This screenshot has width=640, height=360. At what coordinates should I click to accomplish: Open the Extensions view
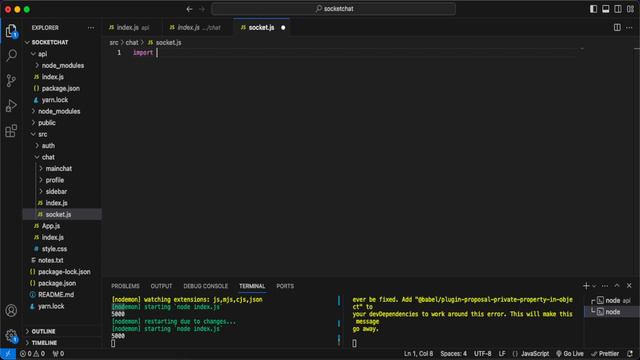(x=11, y=131)
